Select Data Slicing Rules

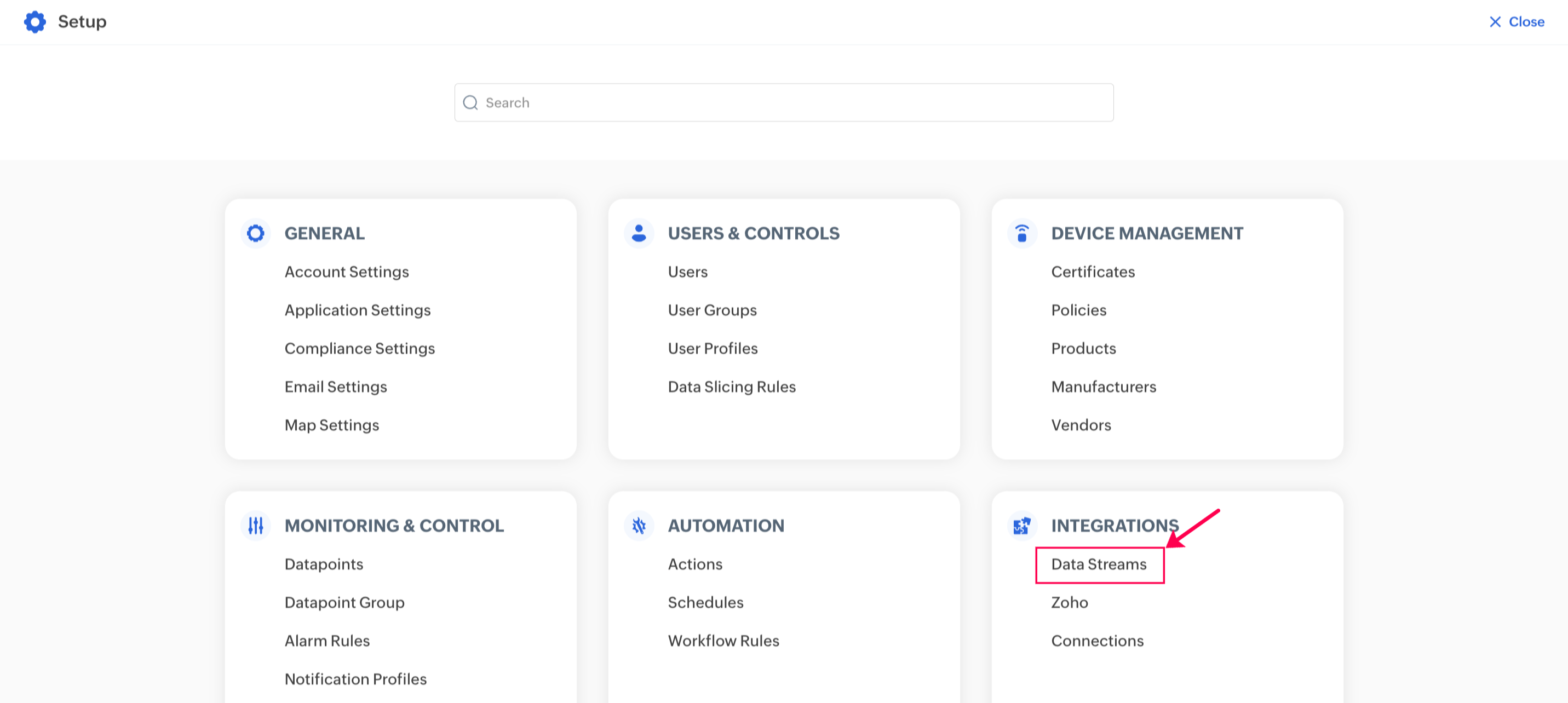(x=731, y=387)
